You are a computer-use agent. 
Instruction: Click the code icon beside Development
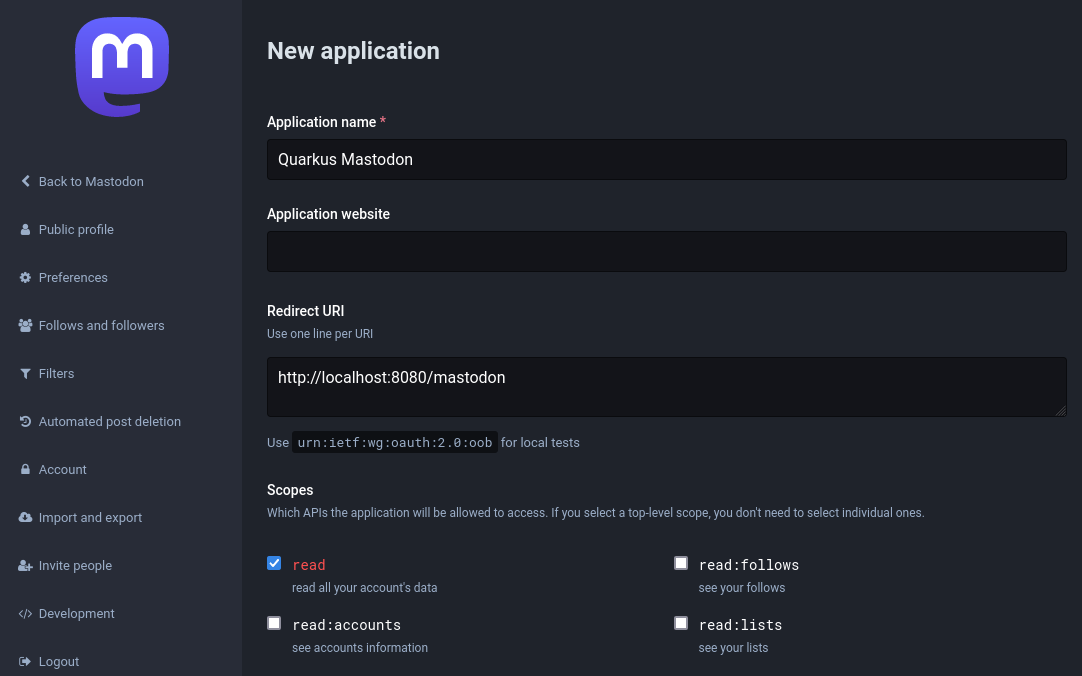click(26, 613)
